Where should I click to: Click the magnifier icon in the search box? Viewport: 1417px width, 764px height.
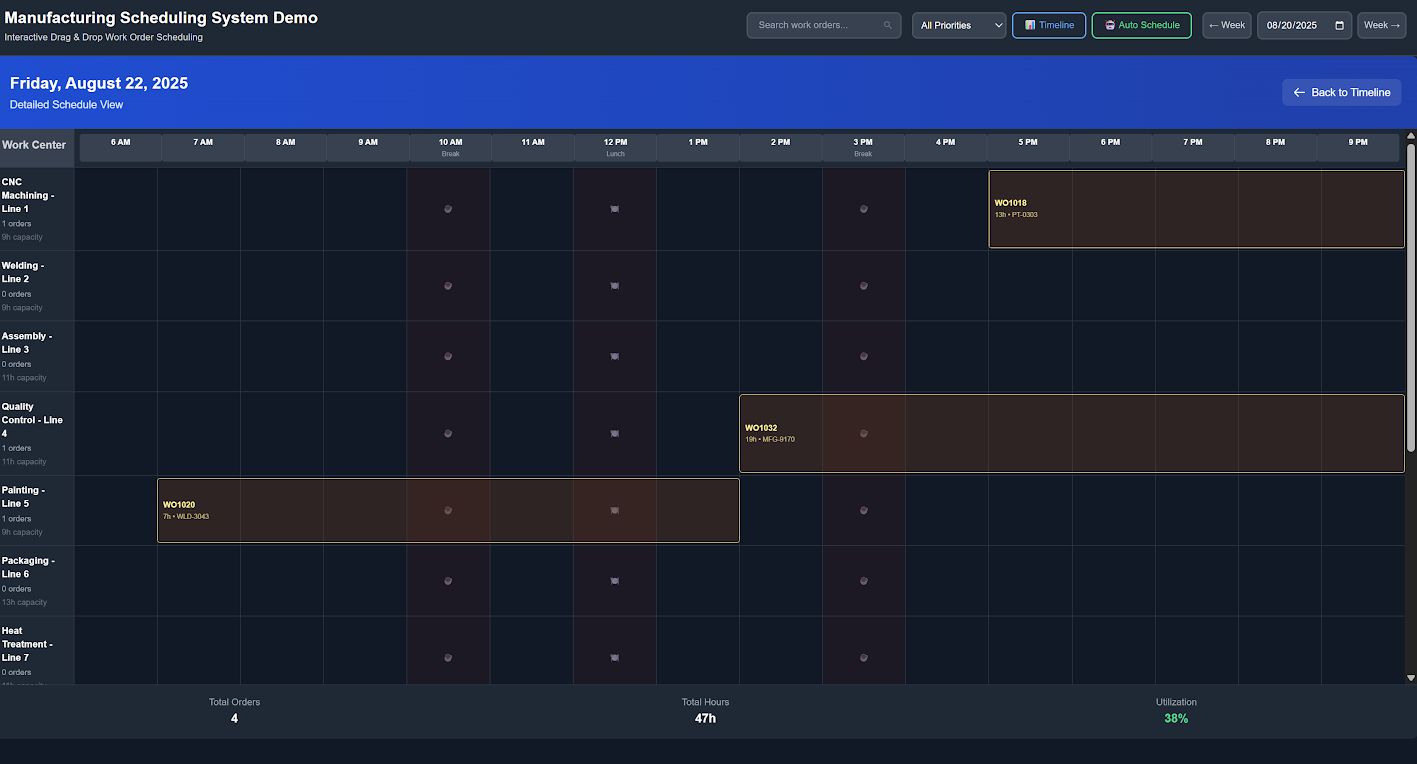click(x=887, y=24)
